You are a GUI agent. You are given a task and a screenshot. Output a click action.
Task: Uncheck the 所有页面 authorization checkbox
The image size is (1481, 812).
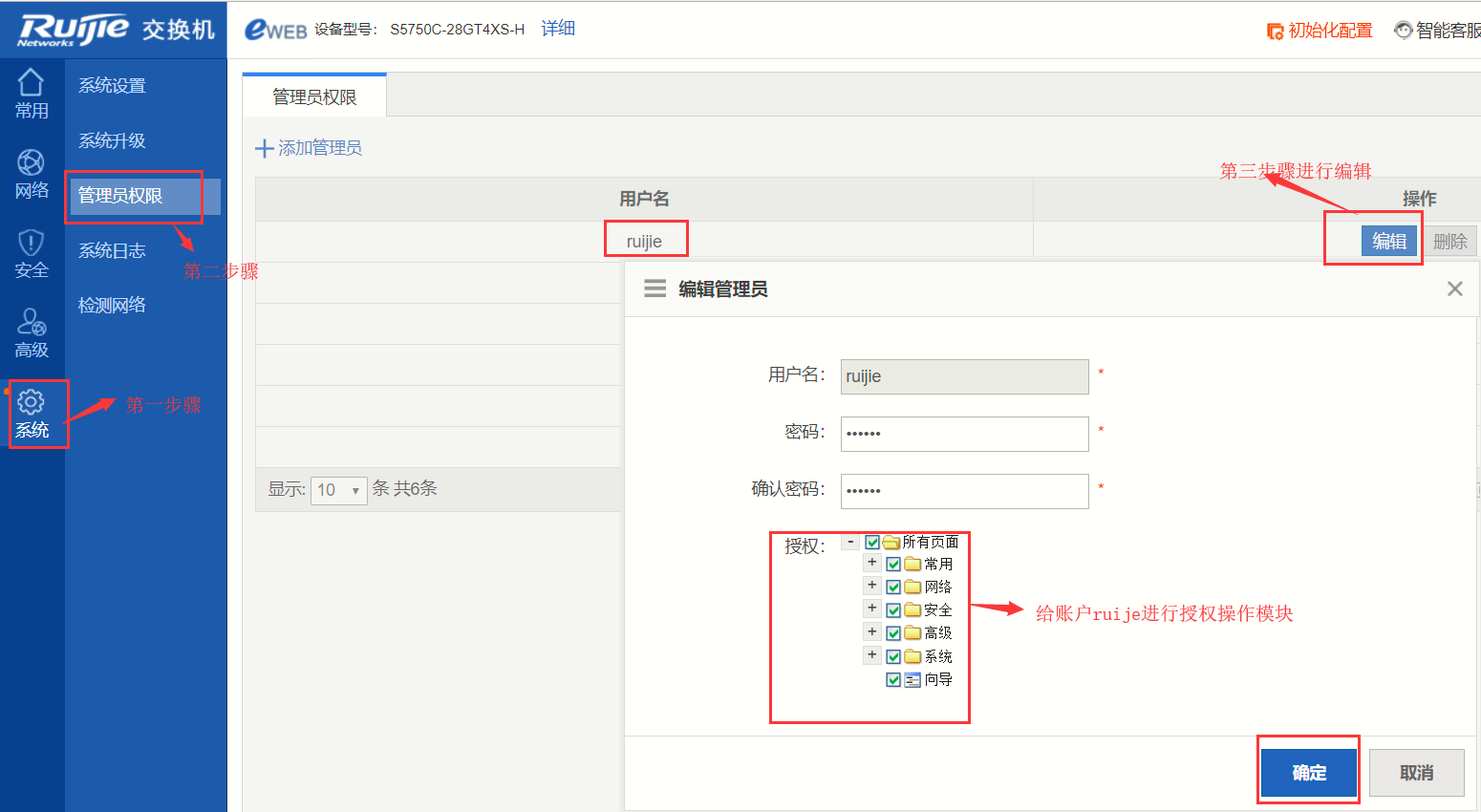point(872,541)
